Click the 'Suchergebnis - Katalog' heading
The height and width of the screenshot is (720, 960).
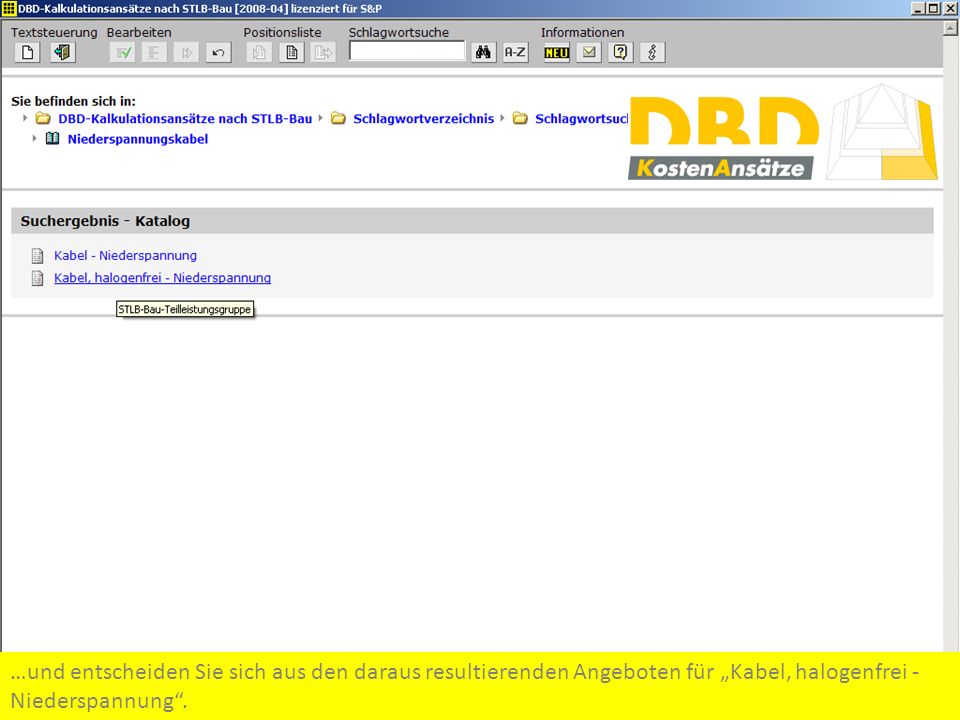[x=105, y=221]
